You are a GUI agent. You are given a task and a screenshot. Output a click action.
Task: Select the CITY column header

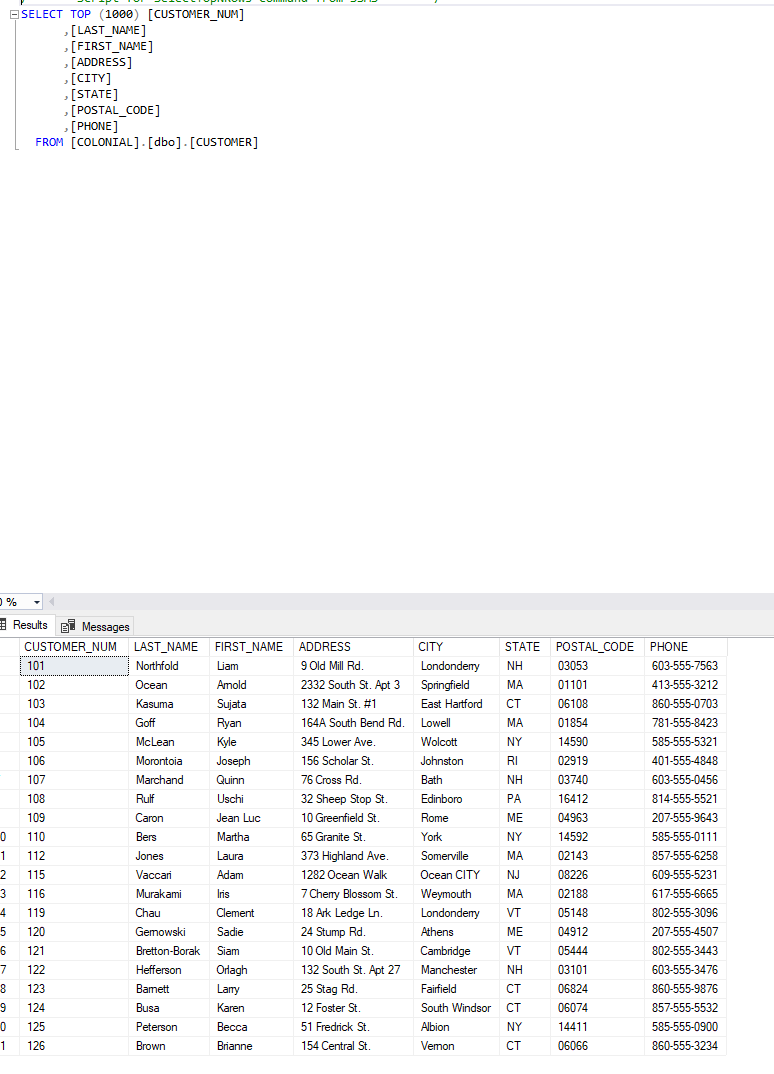(457, 647)
